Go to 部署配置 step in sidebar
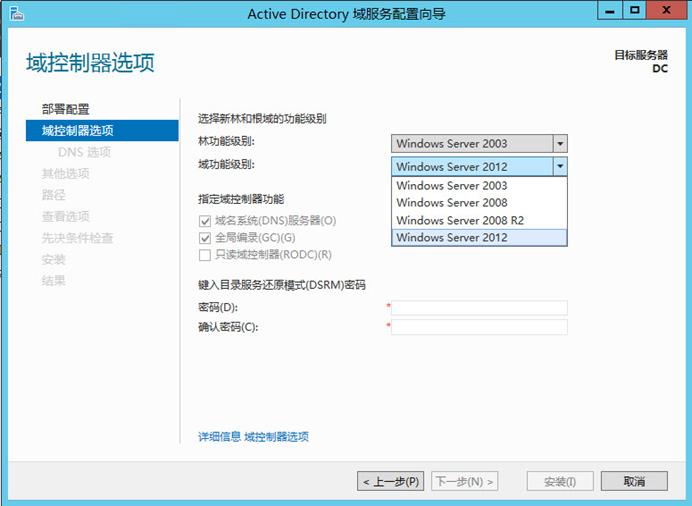Image resolution: width=692 pixels, height=506 pixels. pyautogui.click(x=66, y=109)
